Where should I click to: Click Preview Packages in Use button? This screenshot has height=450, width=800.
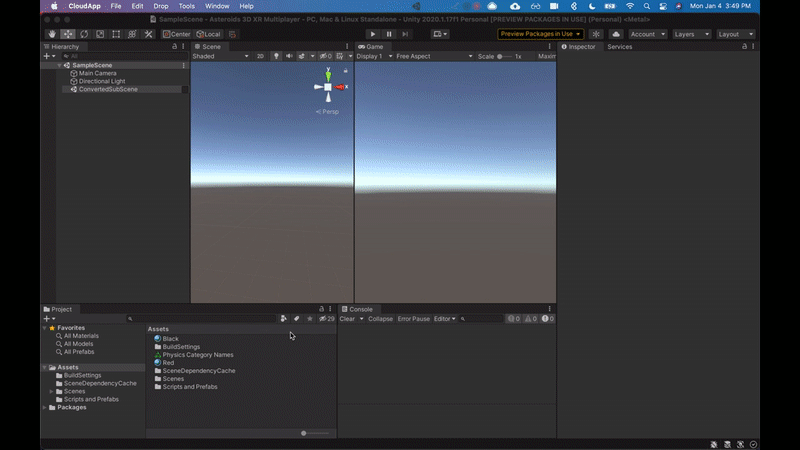click(540, 34)
